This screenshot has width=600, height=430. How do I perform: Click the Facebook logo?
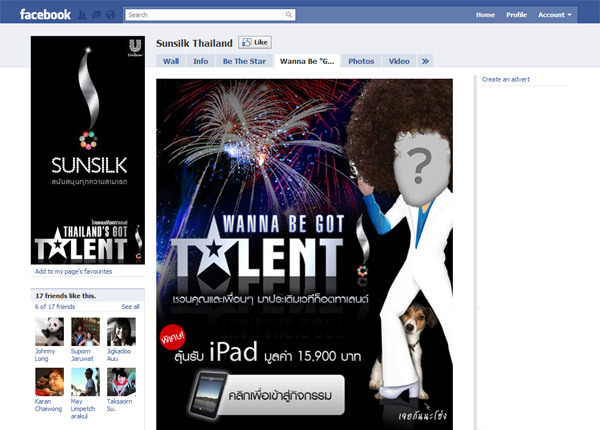tap(45, 15)
